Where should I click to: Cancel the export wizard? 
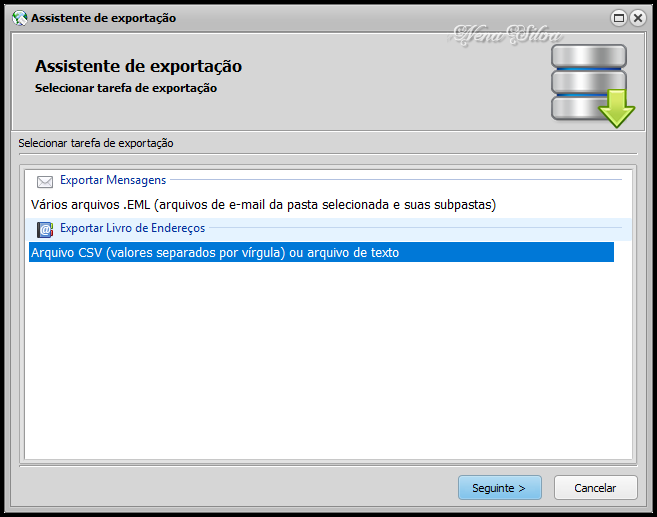pyautogui.click(x=595, y=488)
